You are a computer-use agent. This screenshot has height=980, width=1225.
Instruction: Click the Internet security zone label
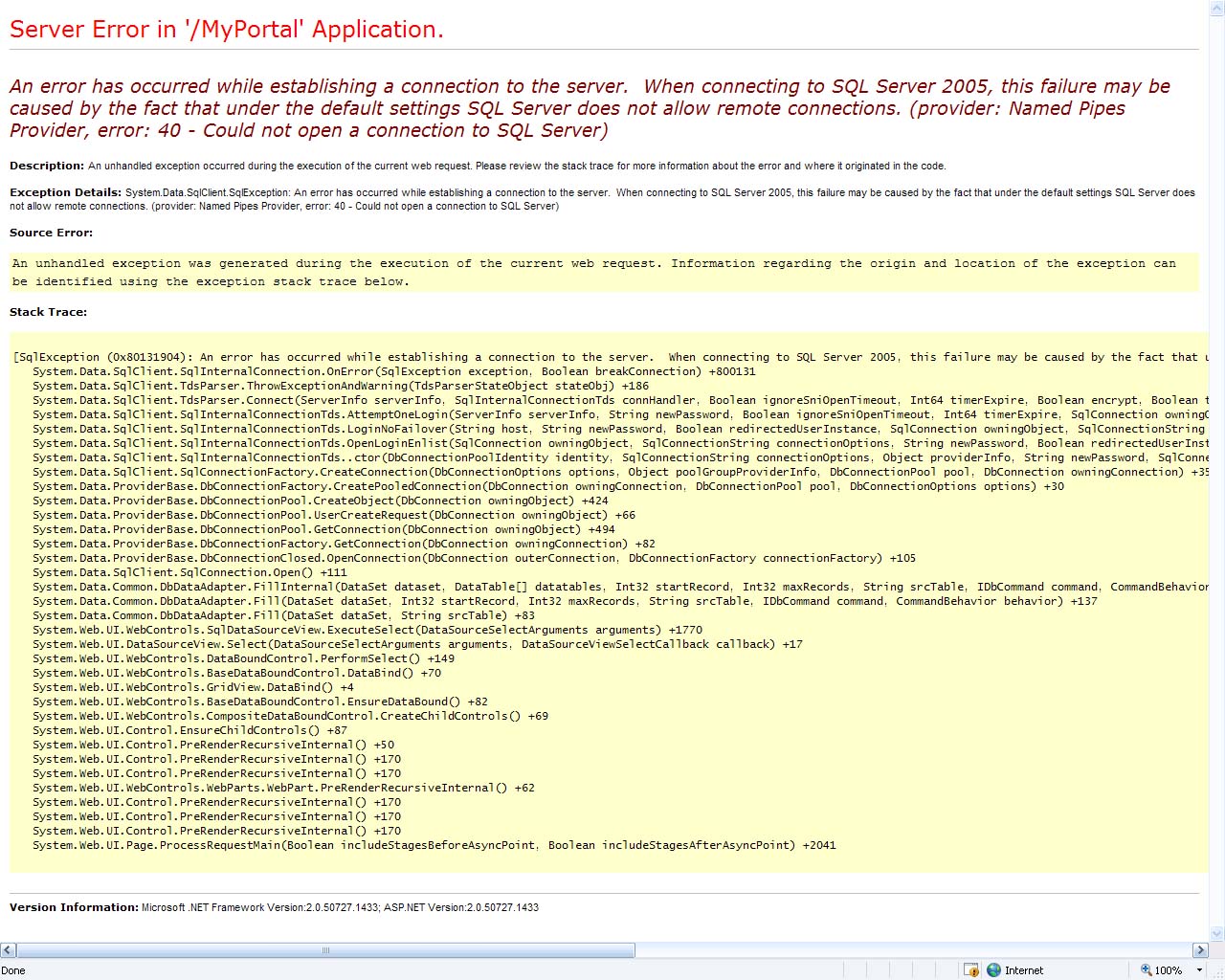[x=1024, y=970]
